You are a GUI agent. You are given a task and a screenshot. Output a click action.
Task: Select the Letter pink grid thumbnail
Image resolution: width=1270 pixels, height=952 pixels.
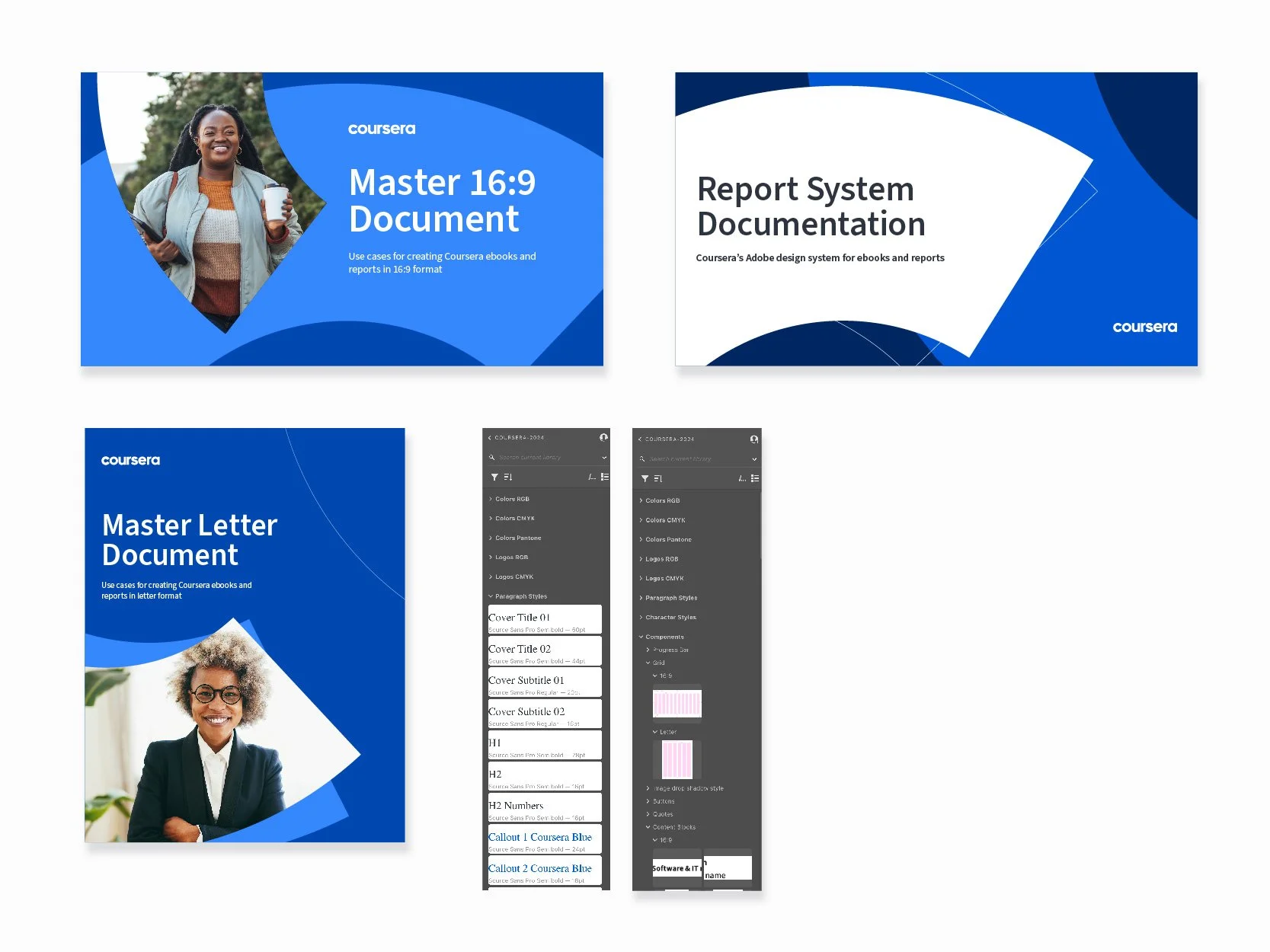(x=677, y=759)
